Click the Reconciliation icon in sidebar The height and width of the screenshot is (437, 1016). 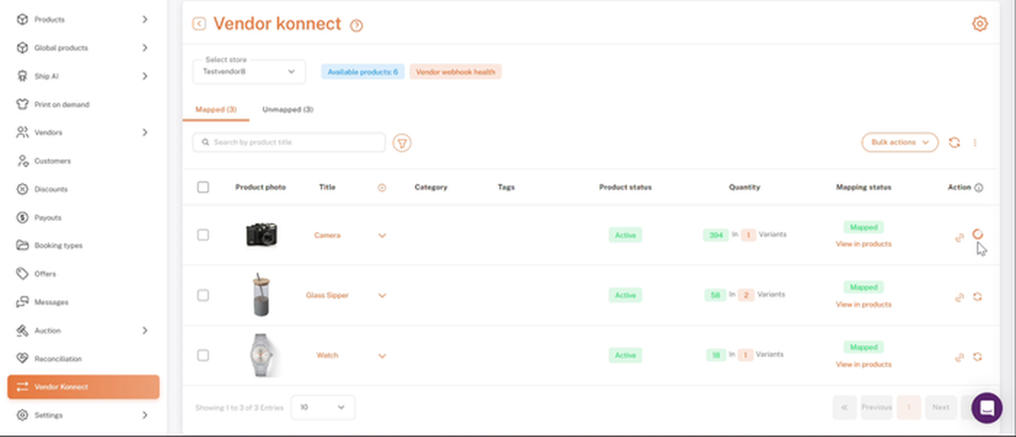[22, 359]
